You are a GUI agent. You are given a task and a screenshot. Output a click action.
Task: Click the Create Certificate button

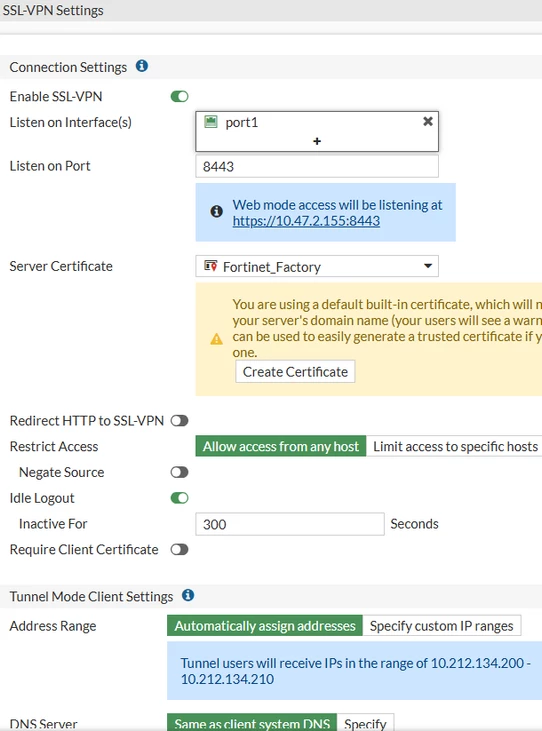[295, 372]
